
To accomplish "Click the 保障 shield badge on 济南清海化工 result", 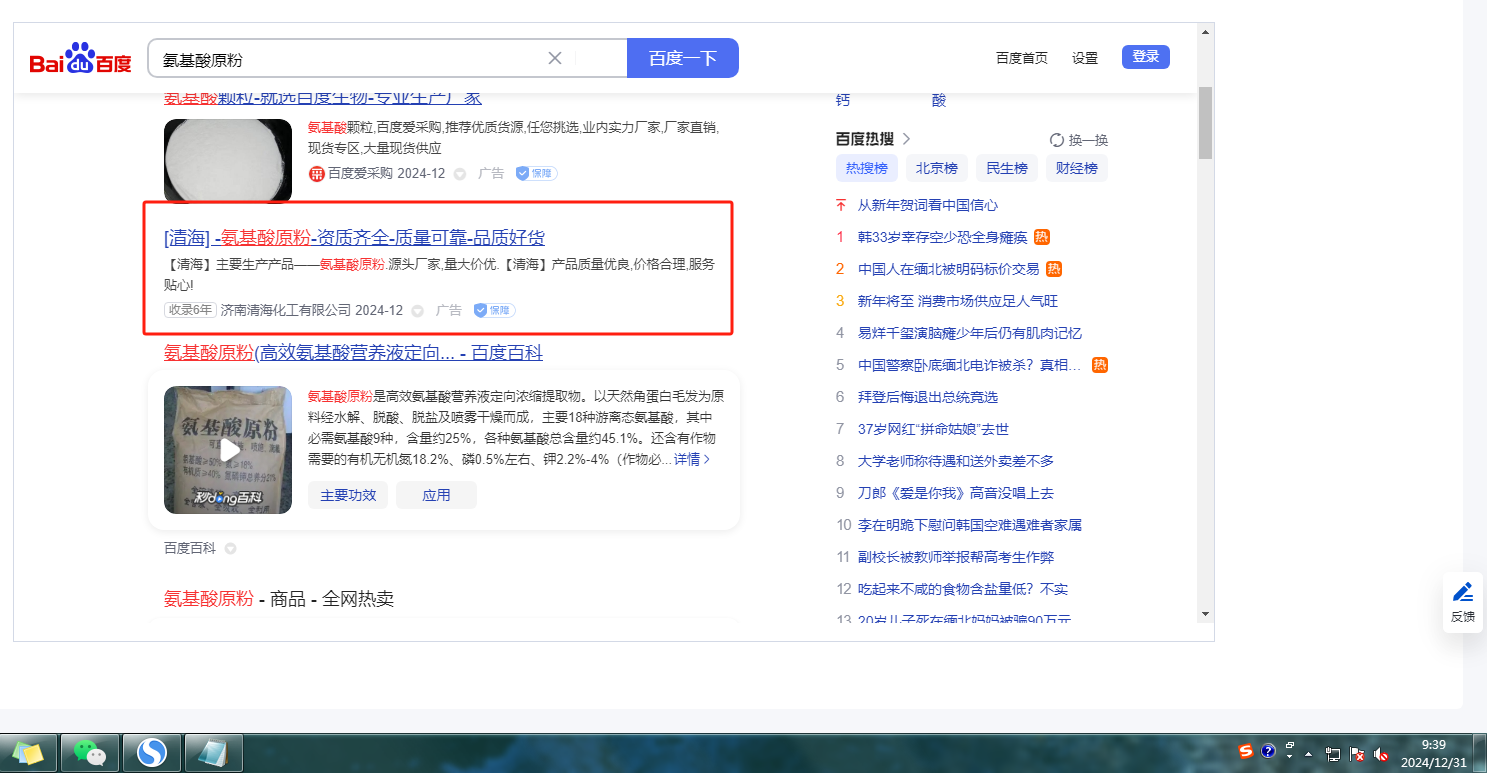I will 495,310.
